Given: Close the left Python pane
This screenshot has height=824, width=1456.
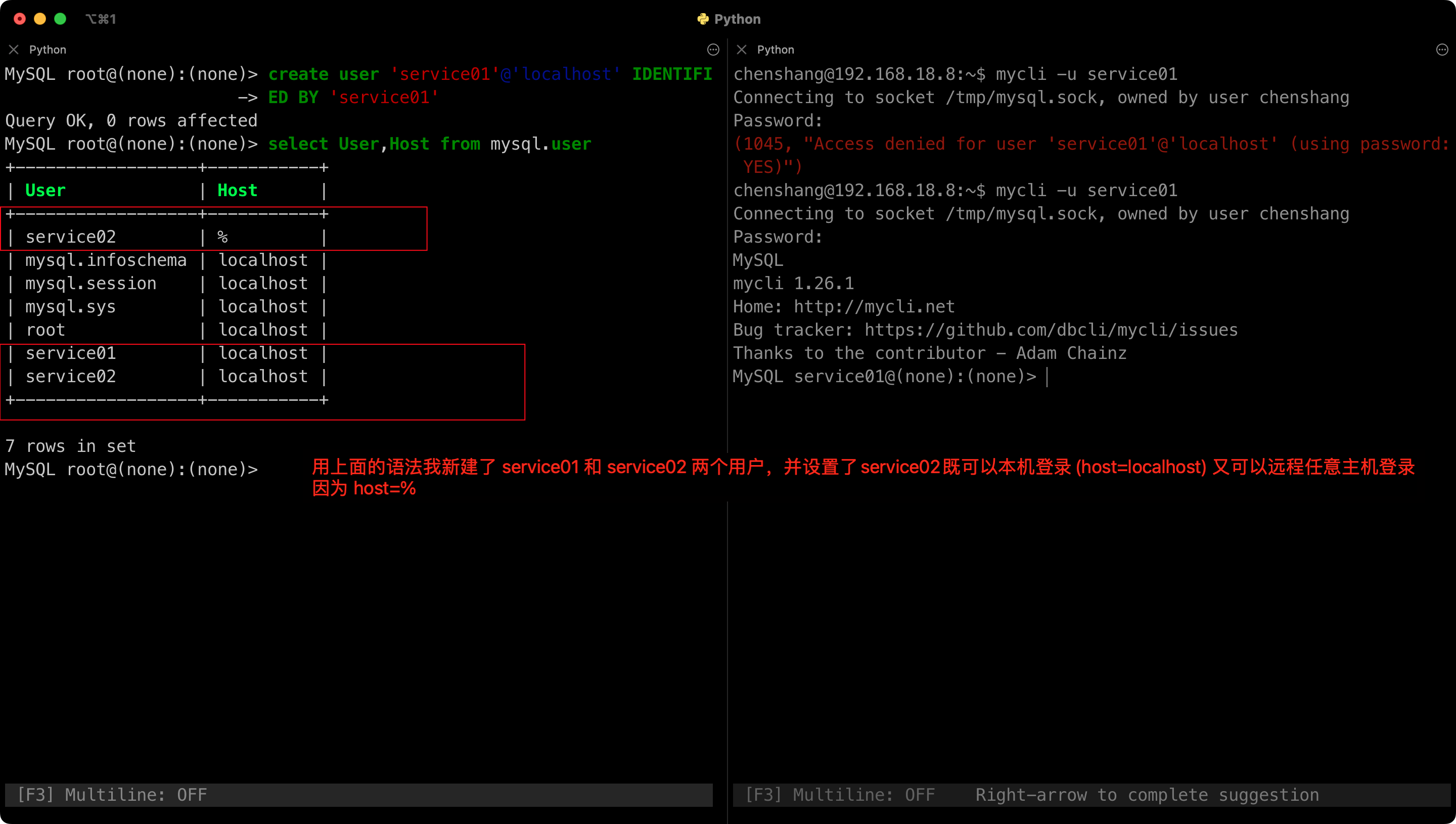Looking at the screenshot, I should point(14,50).
